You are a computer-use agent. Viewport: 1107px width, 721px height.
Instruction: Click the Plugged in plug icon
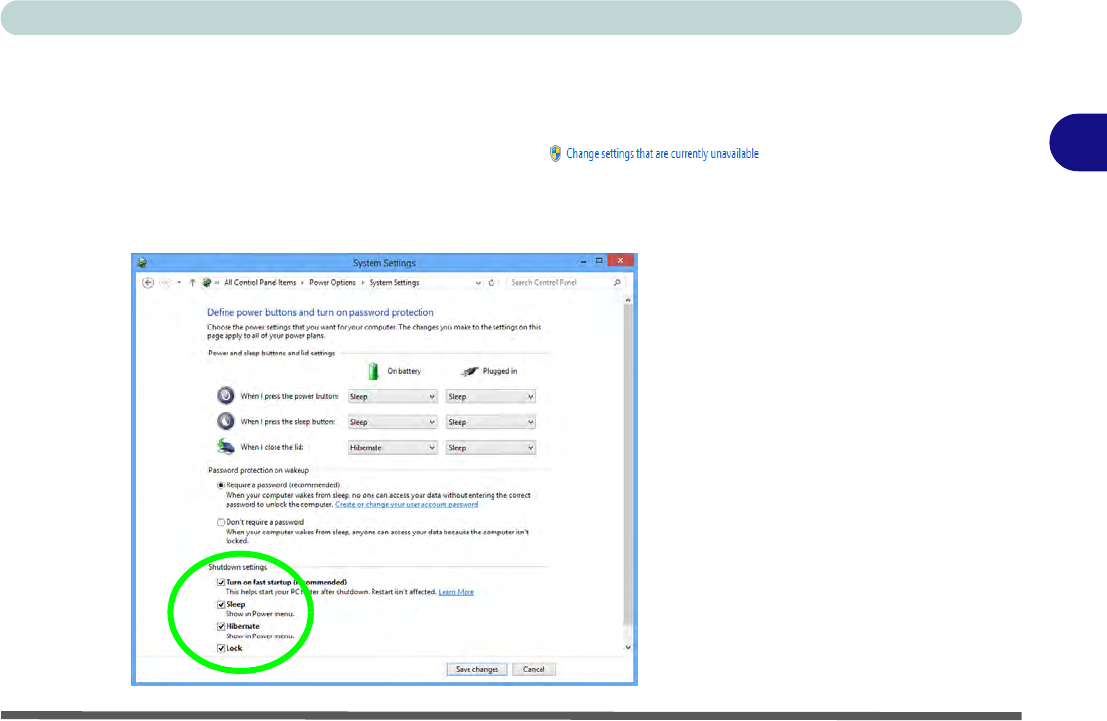coord(469,371)
